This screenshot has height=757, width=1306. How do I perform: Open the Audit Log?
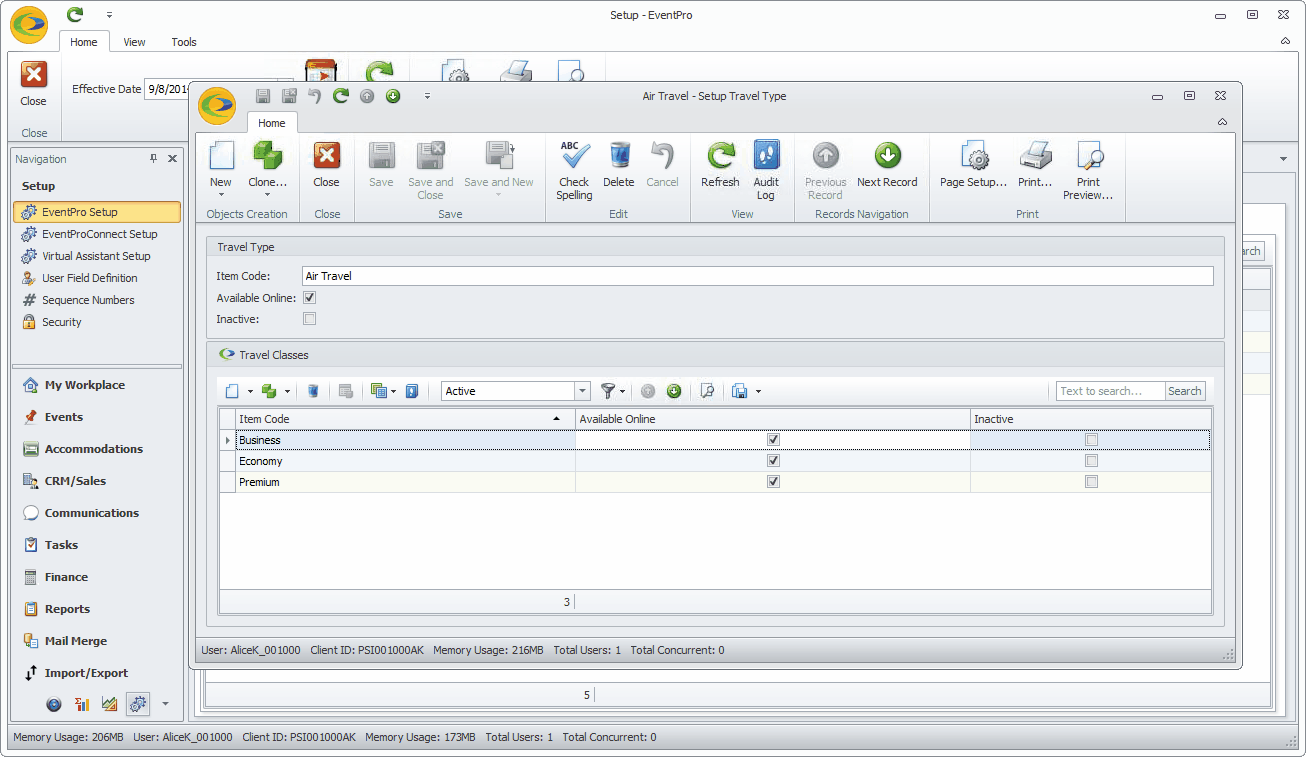tap(766, 170)
